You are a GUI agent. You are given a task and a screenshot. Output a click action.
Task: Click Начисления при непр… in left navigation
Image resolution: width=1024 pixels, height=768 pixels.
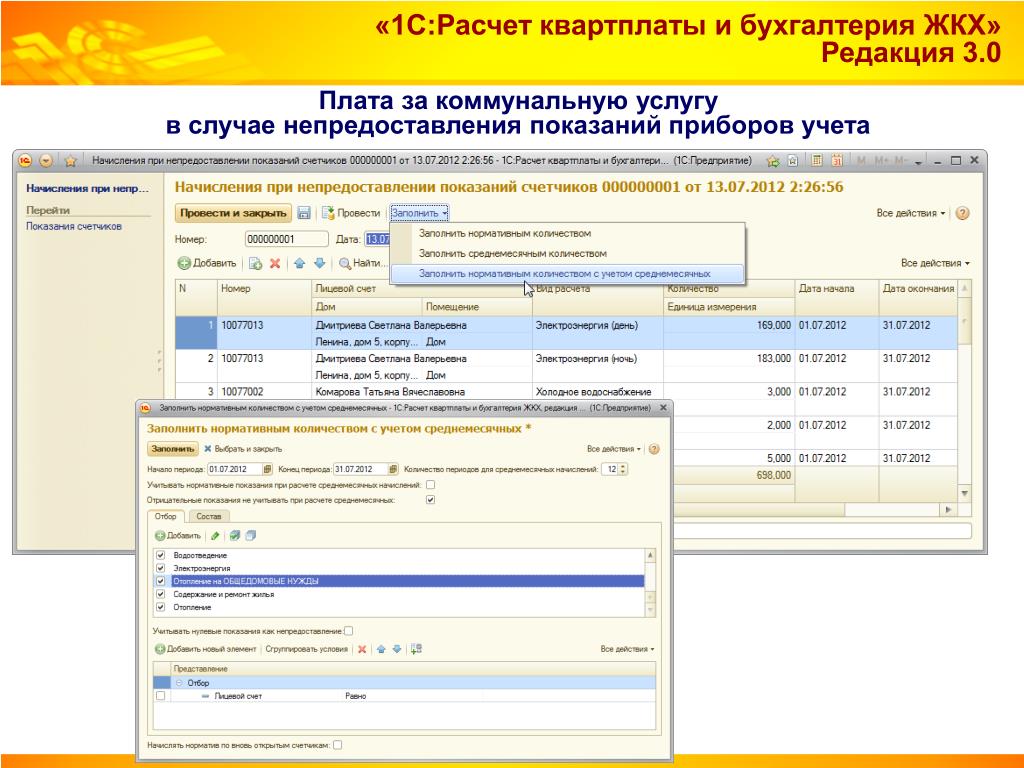[x=88, y=189]
